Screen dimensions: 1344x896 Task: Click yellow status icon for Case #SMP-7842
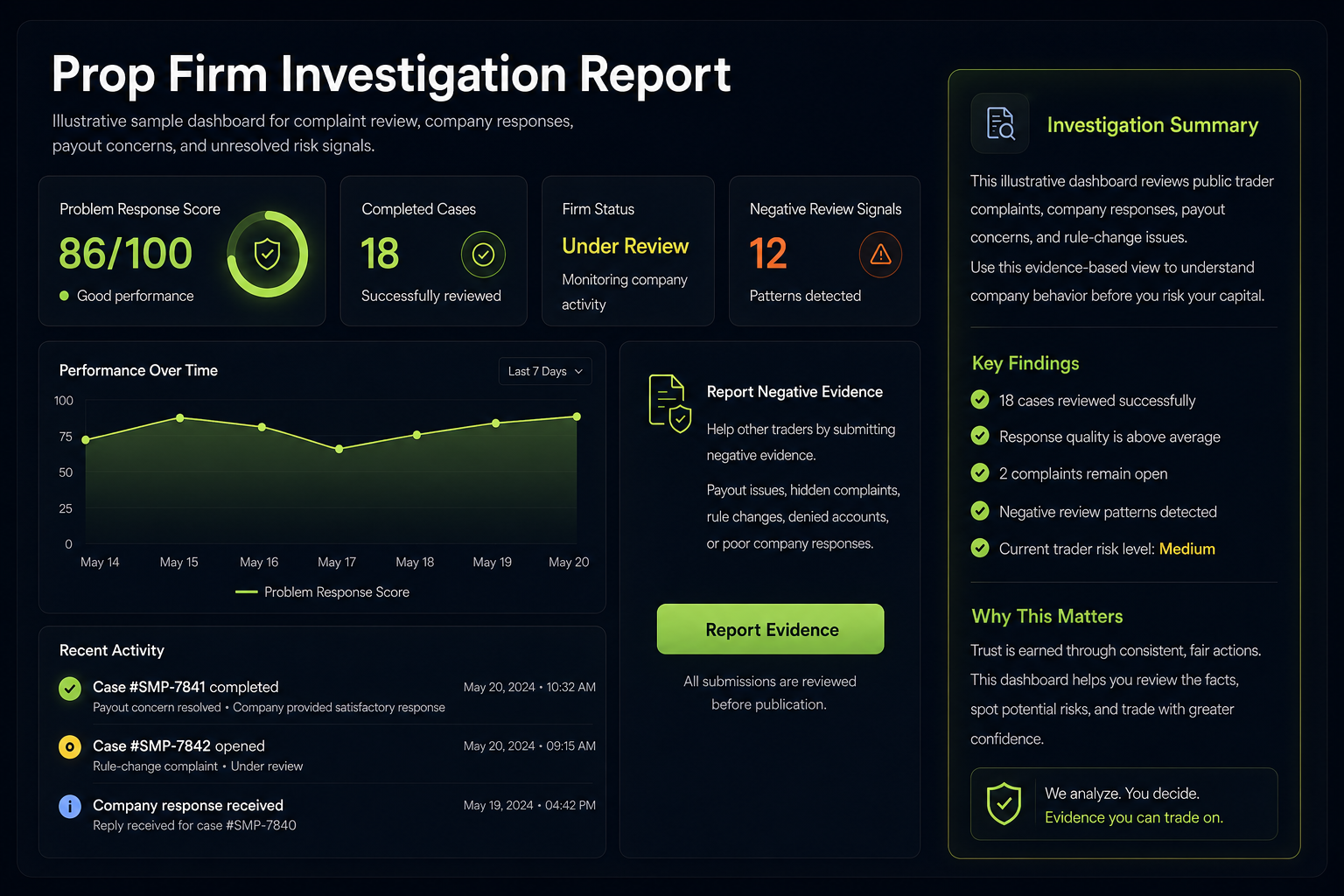[x=70, y=747]
